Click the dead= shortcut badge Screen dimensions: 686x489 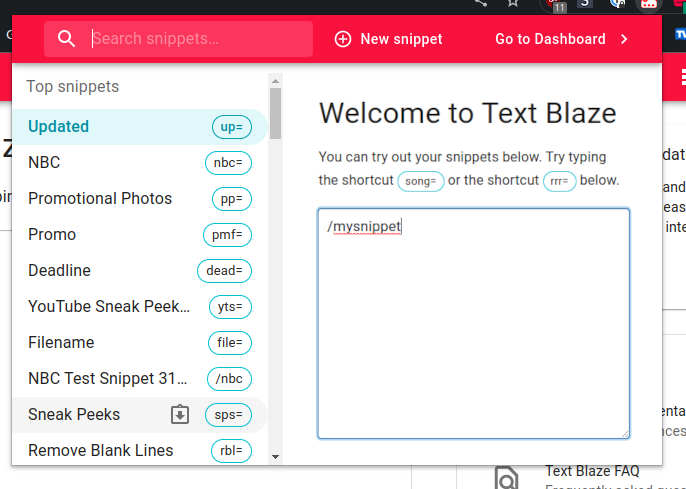224,271
